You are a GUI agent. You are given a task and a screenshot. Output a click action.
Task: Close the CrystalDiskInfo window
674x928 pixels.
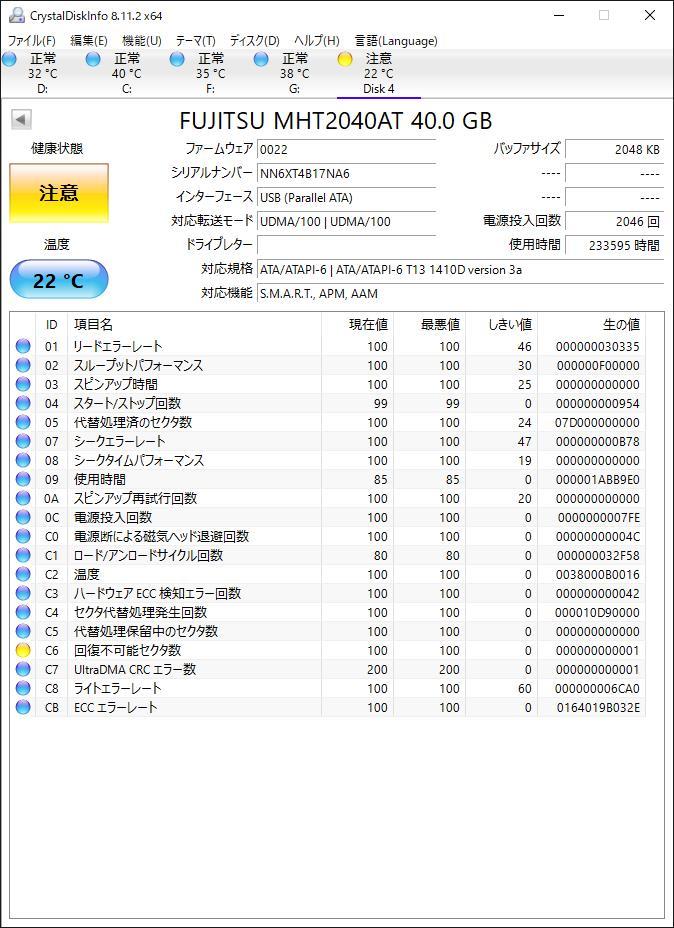(x=650, y=15)
